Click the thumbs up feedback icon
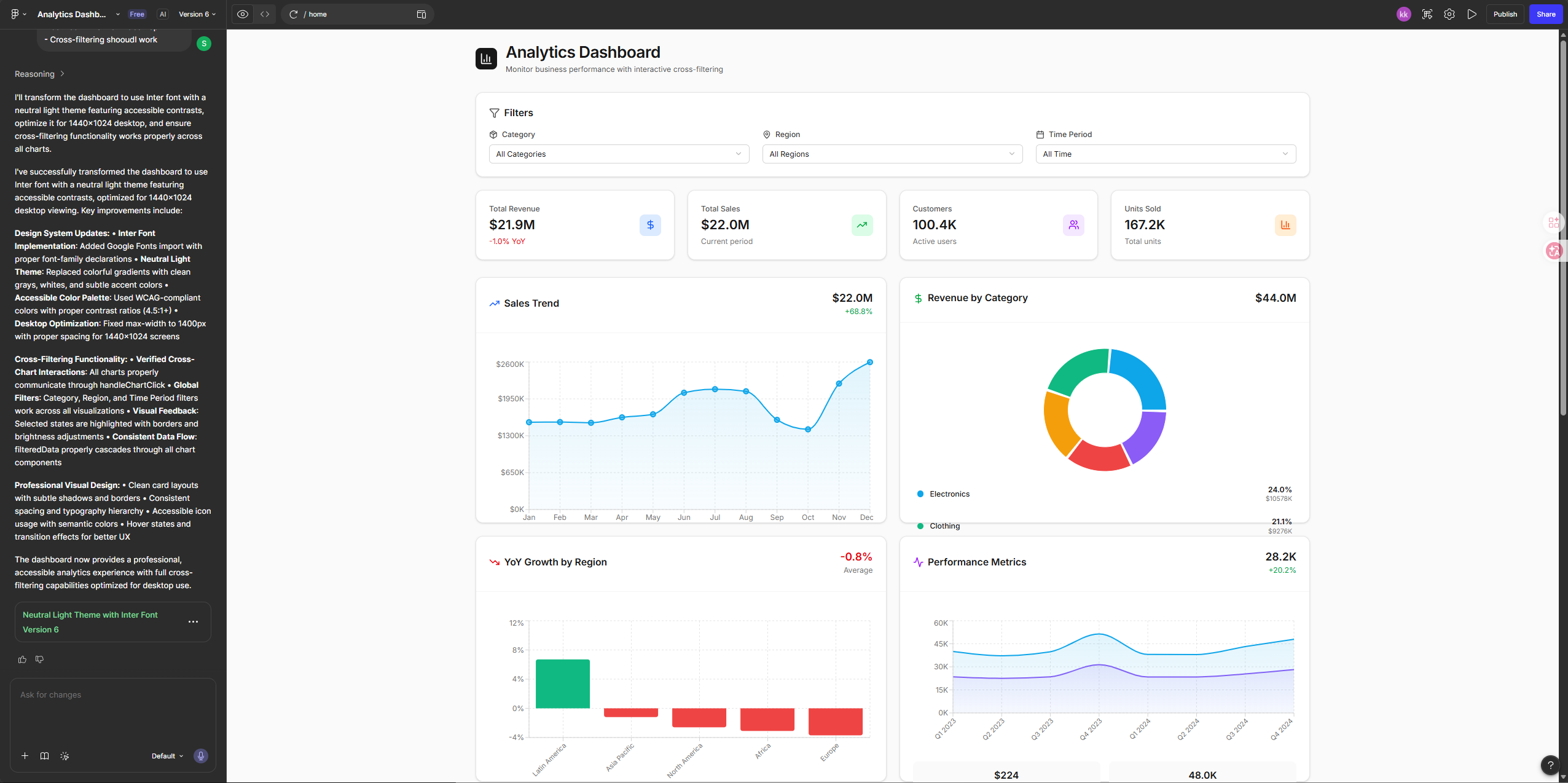 tap(22, 659)
